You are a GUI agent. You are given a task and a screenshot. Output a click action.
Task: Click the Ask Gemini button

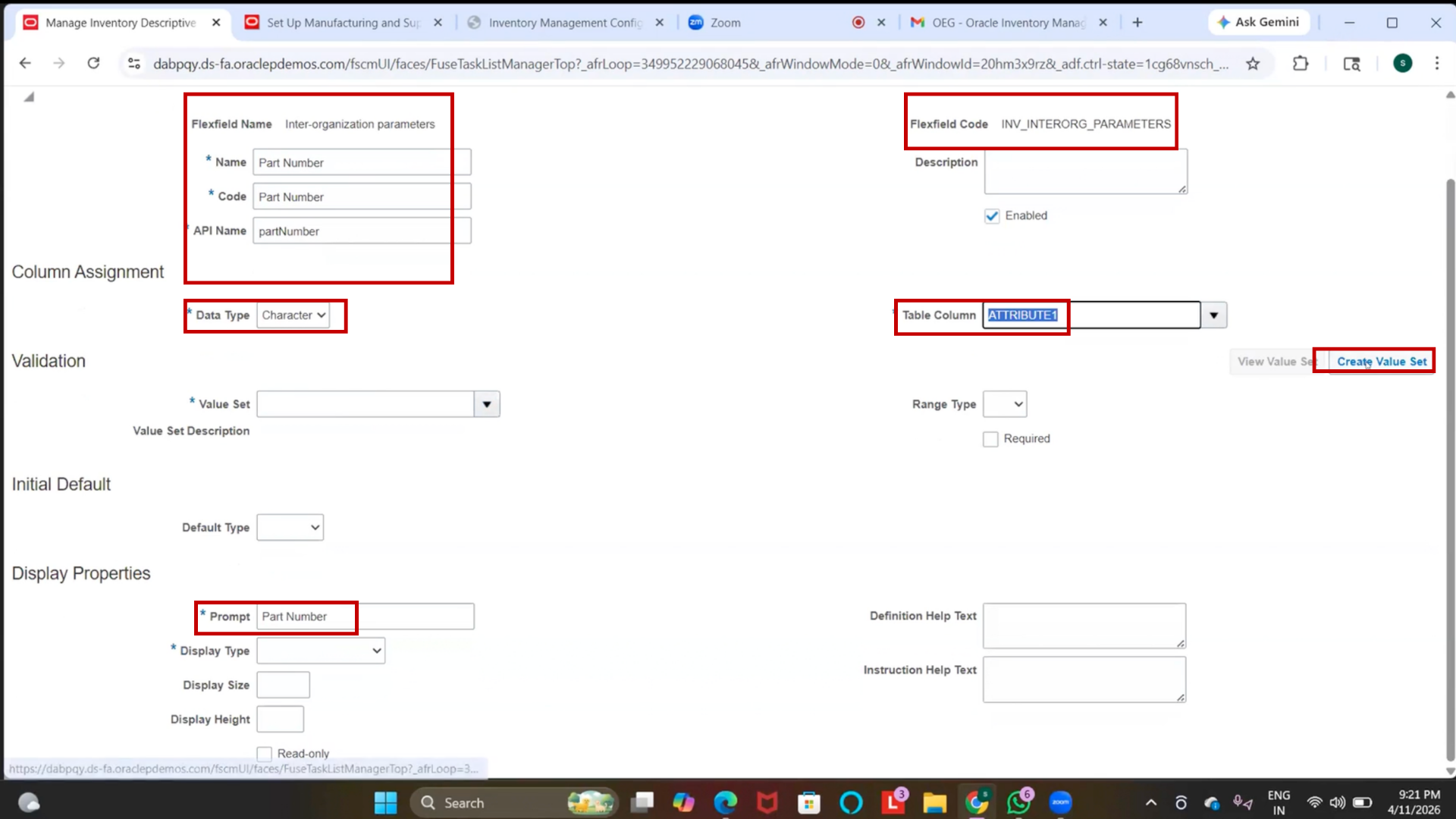[1259, 23]
